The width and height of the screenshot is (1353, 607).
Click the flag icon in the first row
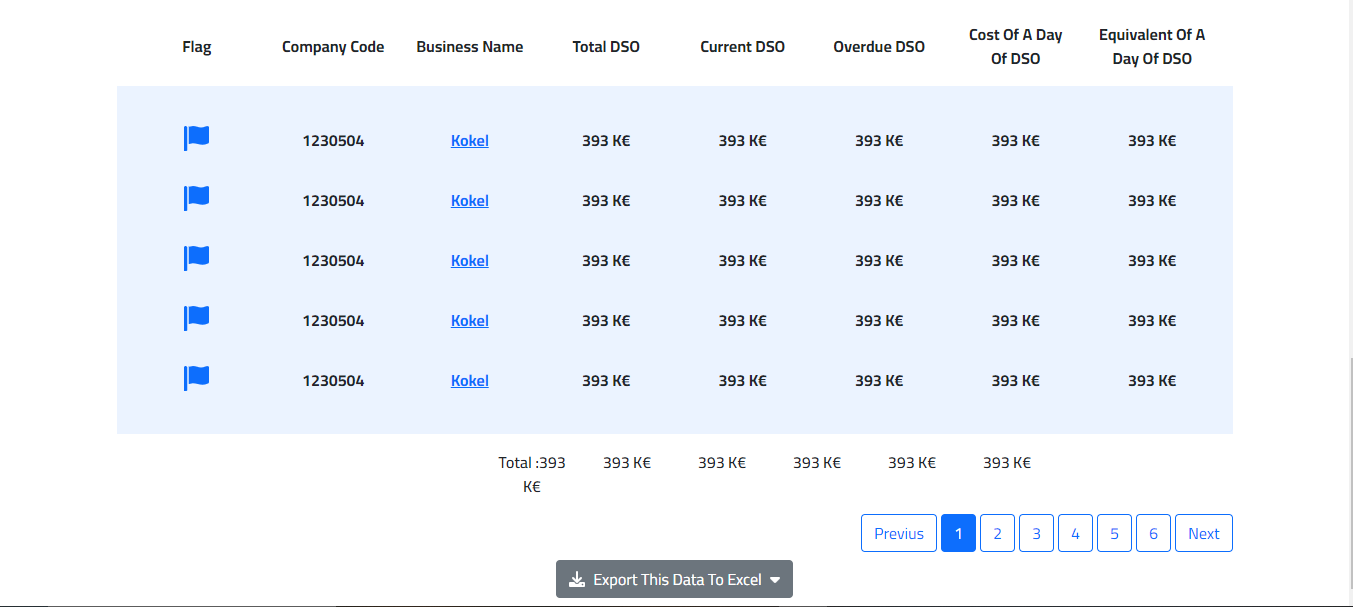pos(196,138)
